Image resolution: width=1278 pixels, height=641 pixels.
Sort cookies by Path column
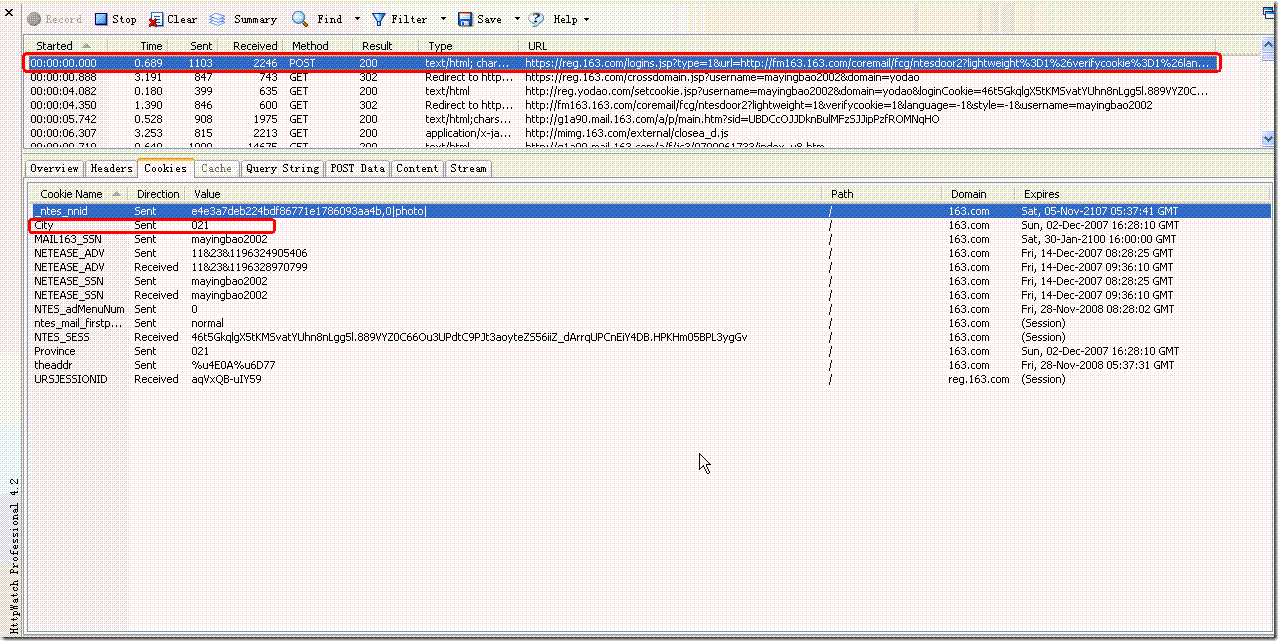[x=882, y=194]
